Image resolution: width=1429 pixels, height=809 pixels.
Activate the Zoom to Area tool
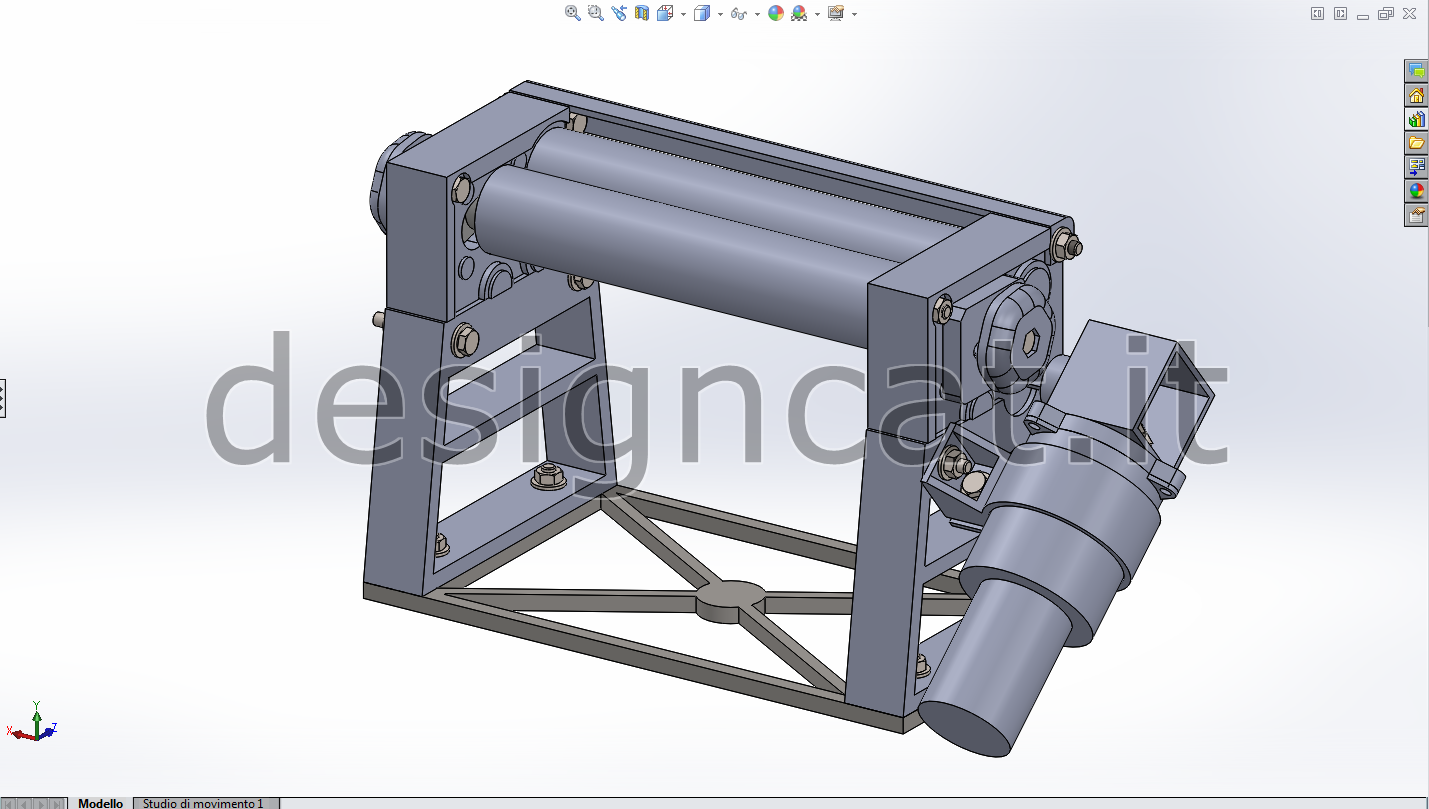596,13
